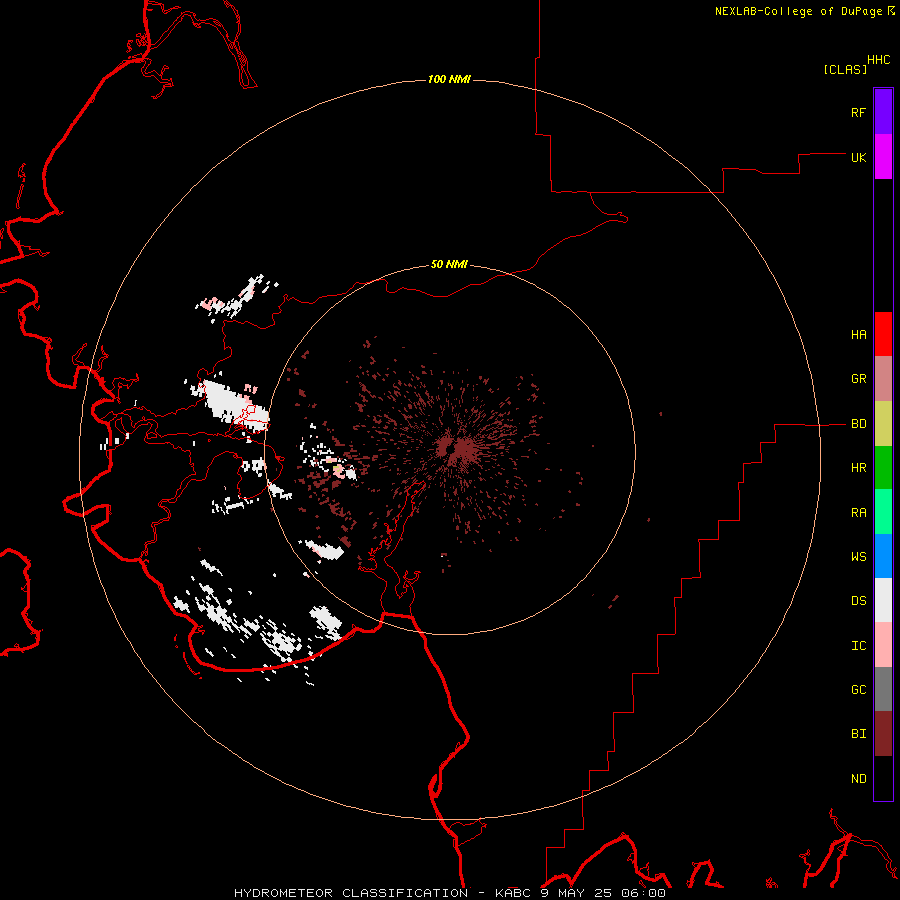Viewport: 900px width, 900px height.
Task: Click the HHC product label
Action: pos(879,60)
